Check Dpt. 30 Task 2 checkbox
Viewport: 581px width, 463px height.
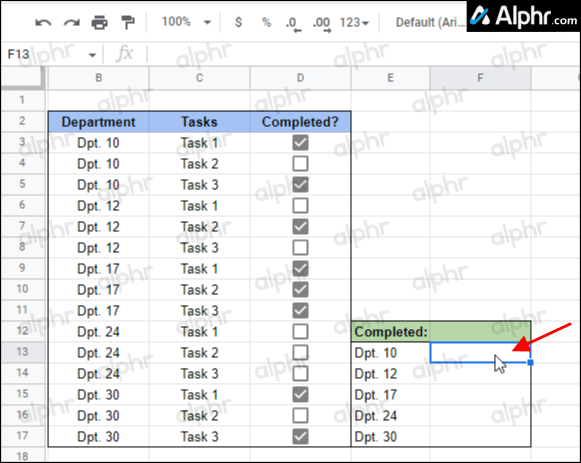tap(300, 415)
